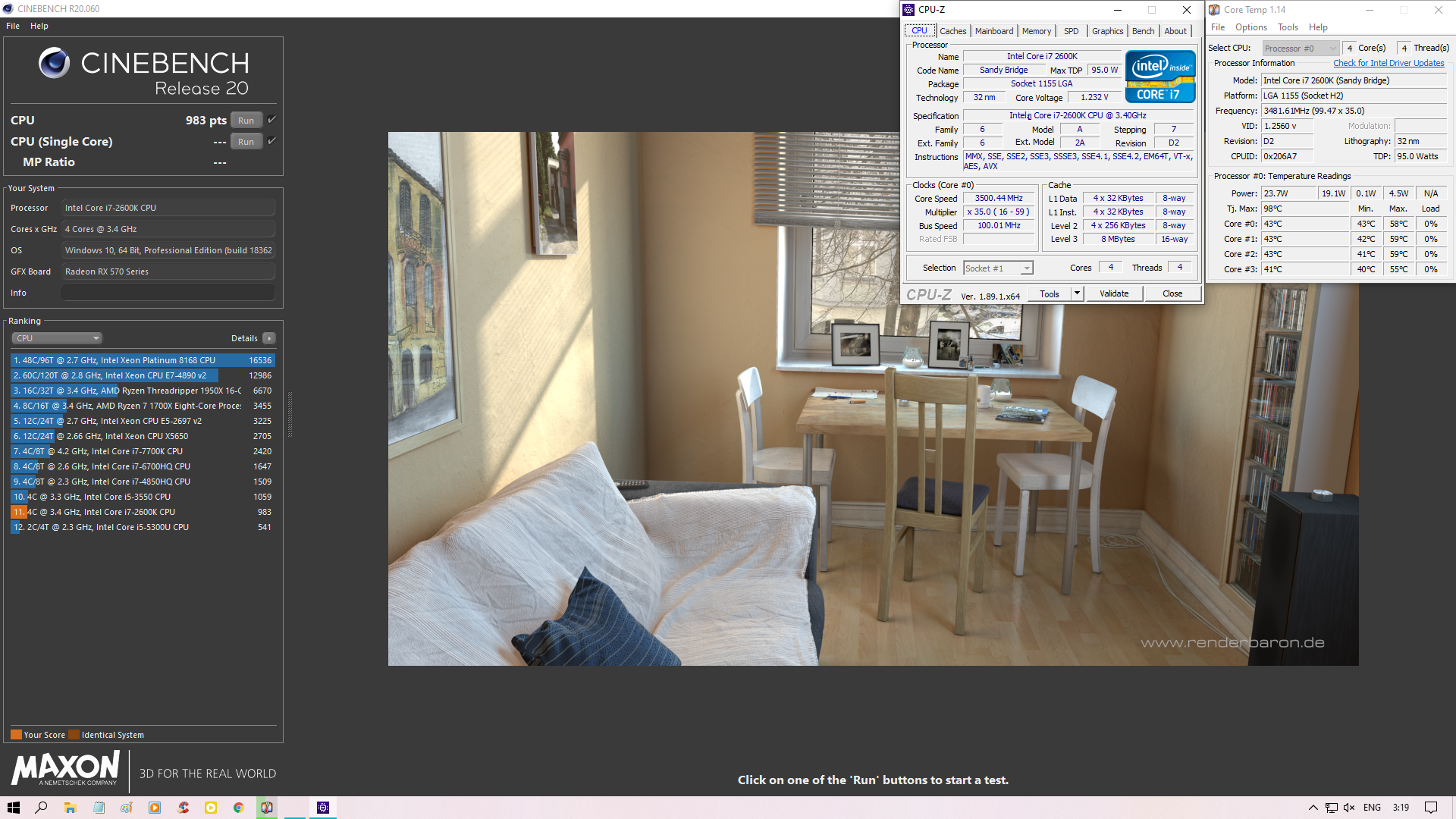
Task: Select the Ryzen Threadripper 1950X ranking row
Action: (x=143, y=391)
